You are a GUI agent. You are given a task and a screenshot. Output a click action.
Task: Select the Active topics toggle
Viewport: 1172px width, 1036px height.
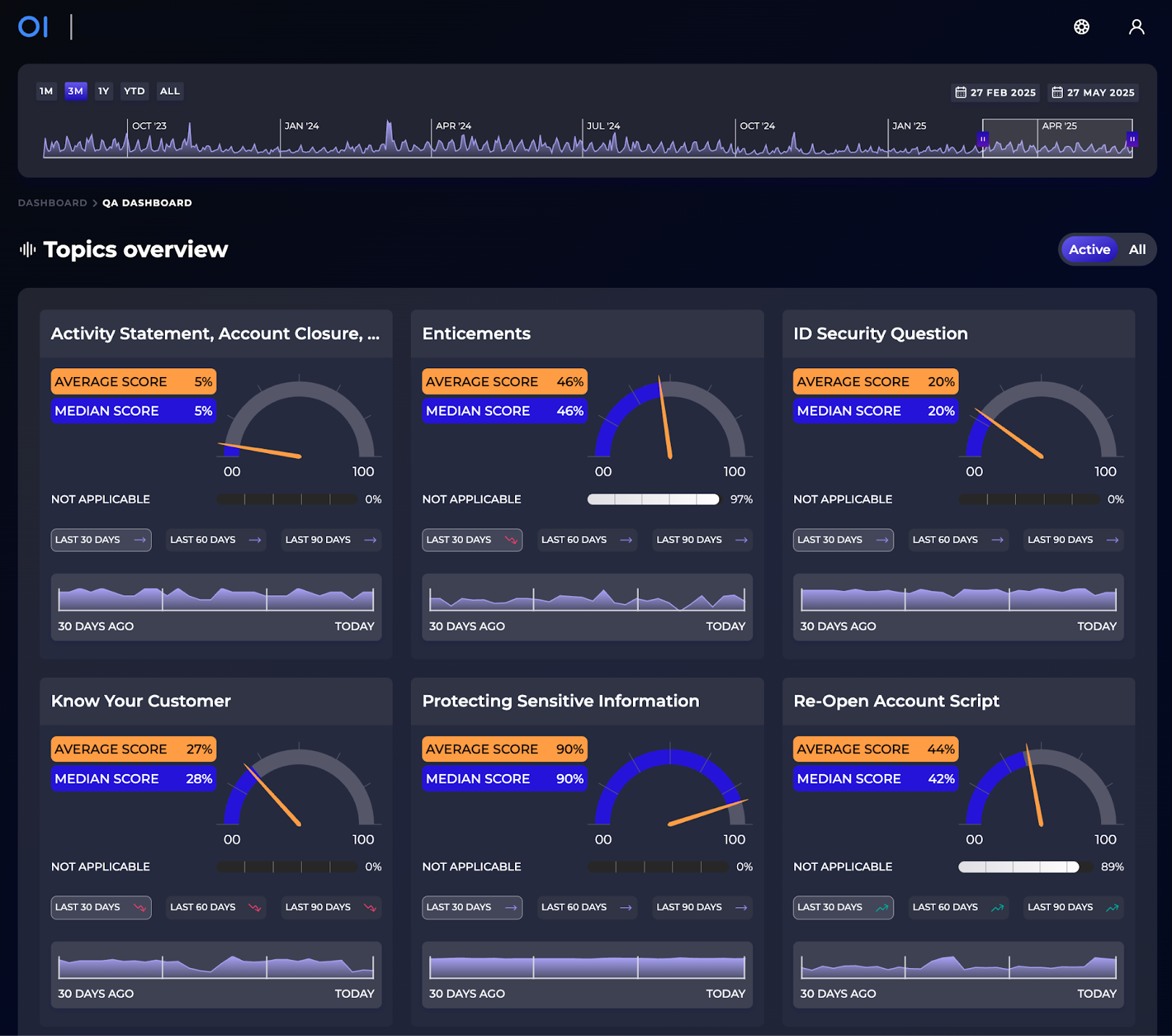click(1089, 250)
